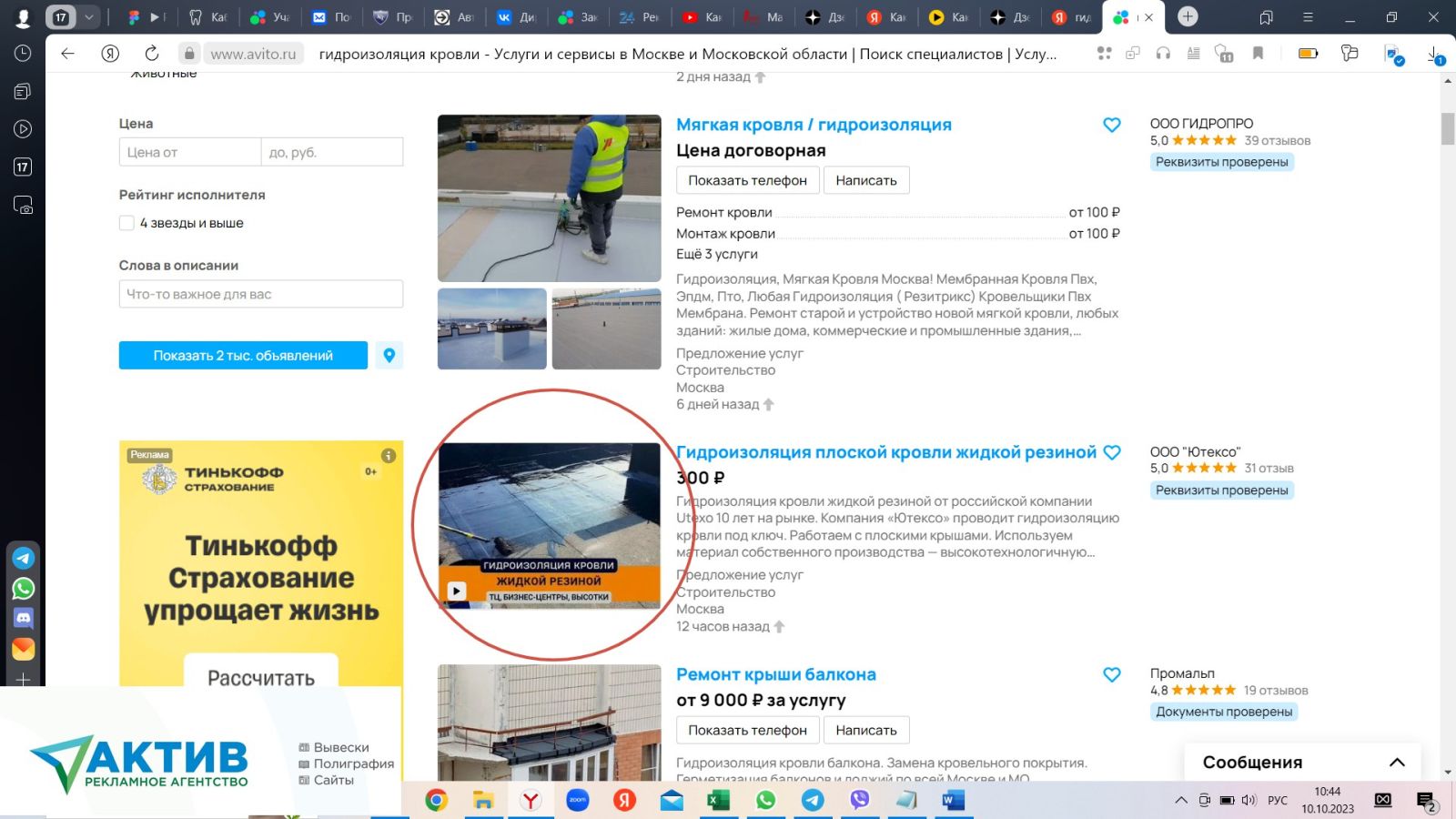Open Гидроизоляция плоской кровли жидкой резиной link
This screenshot has width=1456, height=819.
tap(886, 452)
